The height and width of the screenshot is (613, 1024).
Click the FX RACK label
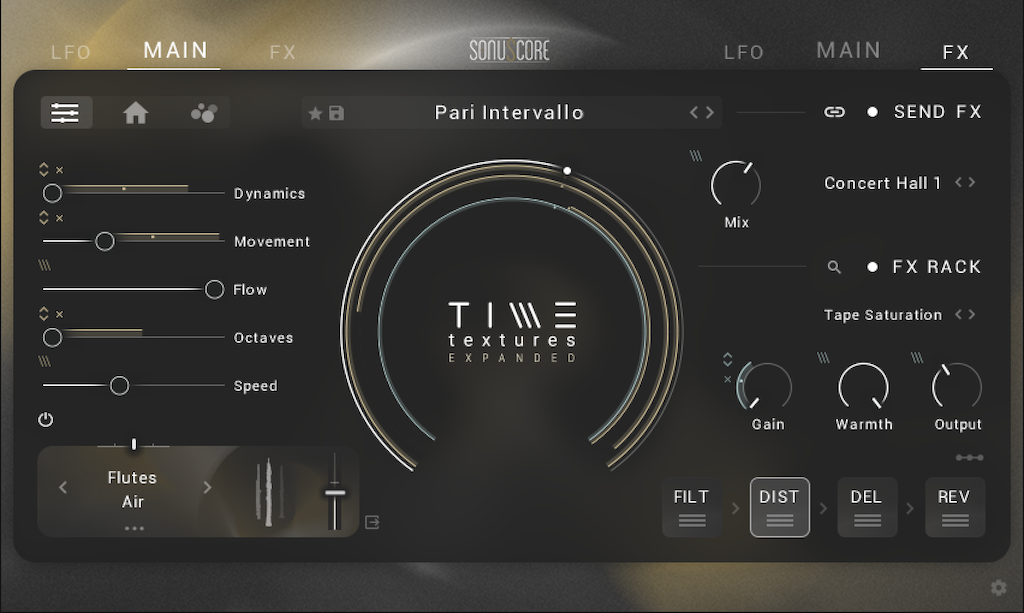tap(936, 267)
